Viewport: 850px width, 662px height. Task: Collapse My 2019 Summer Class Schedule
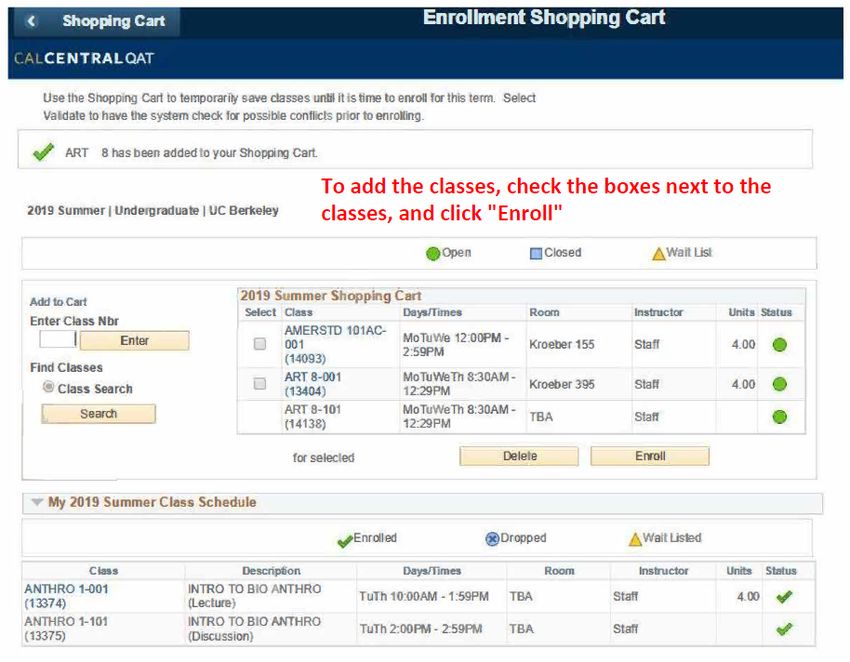click(x=37, y=502)
